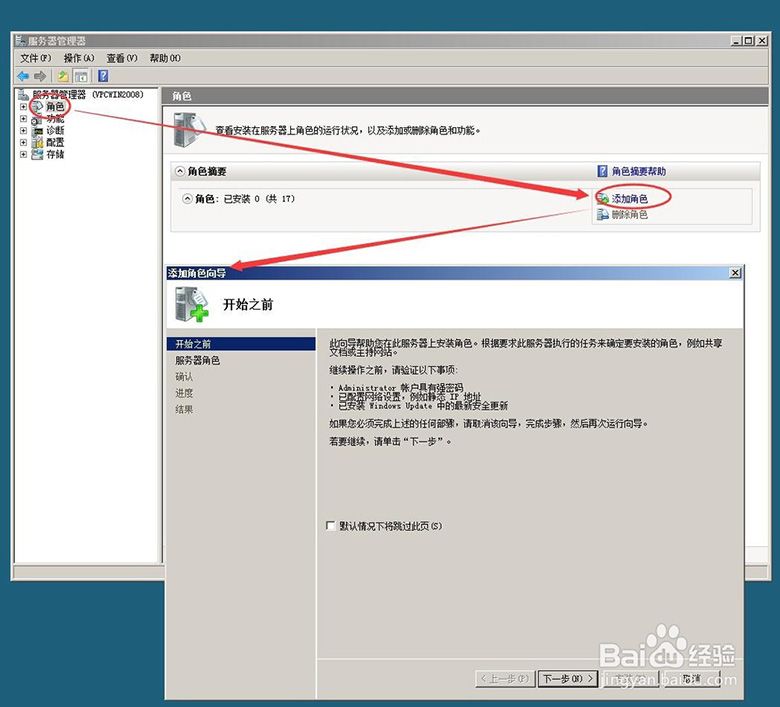This screenshot has width=780, height=707.
Task: Click the 下一步(N) button in wizard
Action: tap(567, 679)
